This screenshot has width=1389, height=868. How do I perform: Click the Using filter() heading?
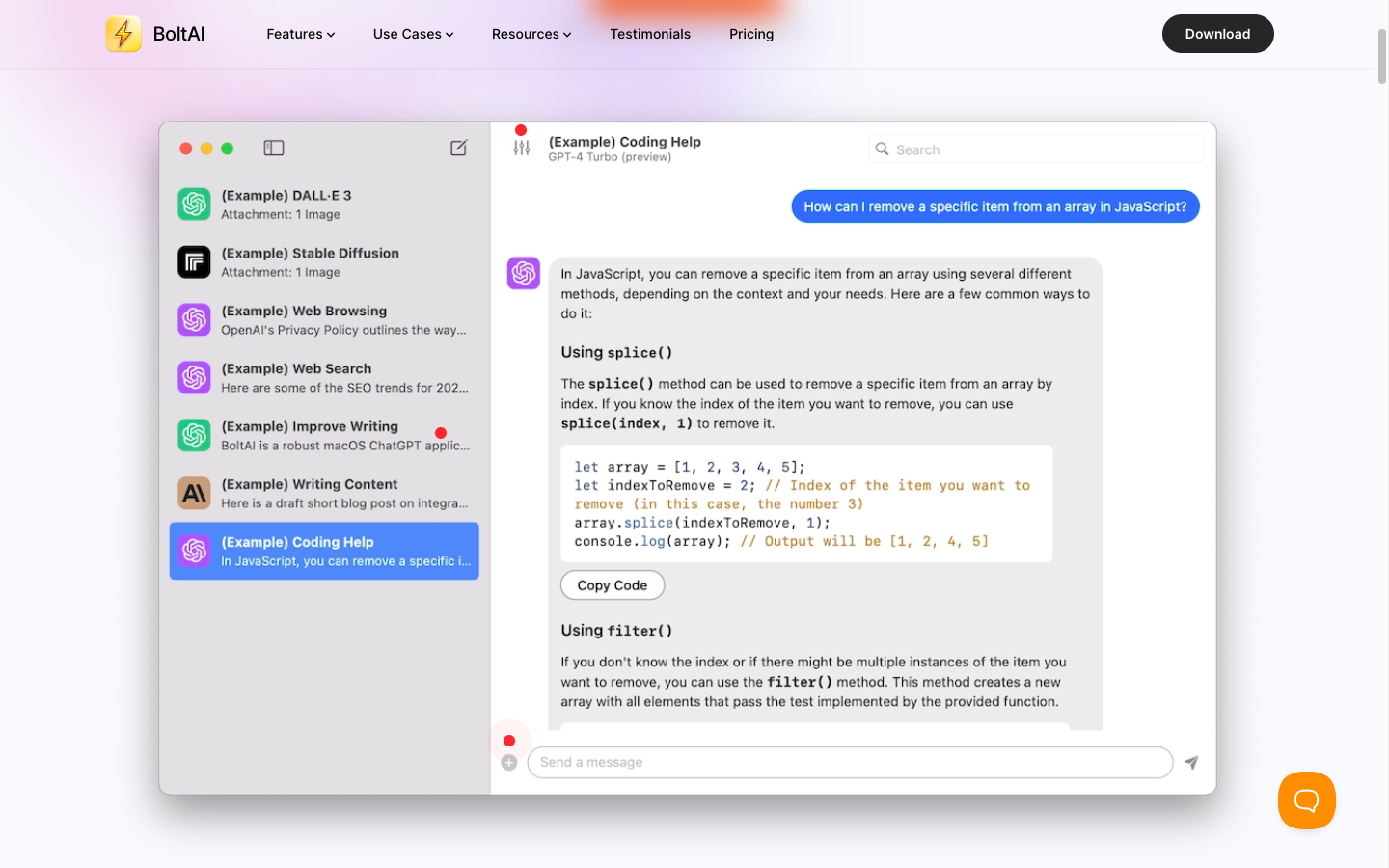pyautogui.click(x=616, y=630)
